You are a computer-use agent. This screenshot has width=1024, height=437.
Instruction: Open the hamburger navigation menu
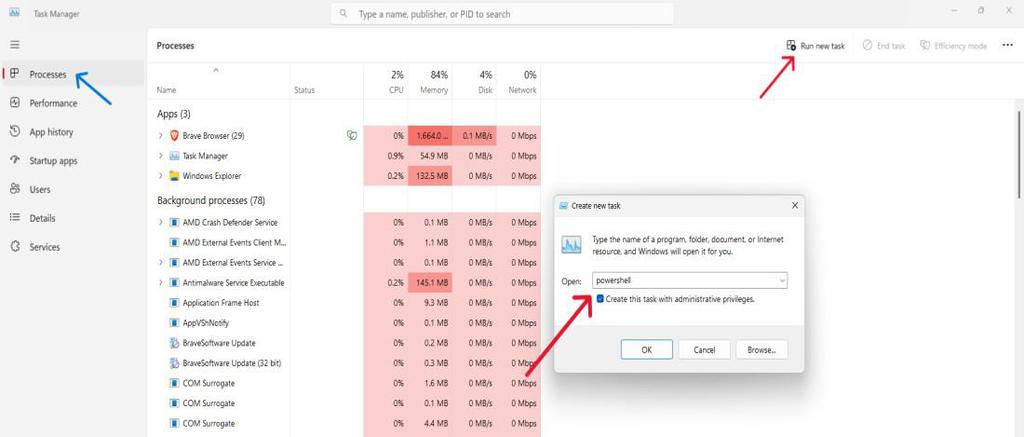click(x=14, y=45)
